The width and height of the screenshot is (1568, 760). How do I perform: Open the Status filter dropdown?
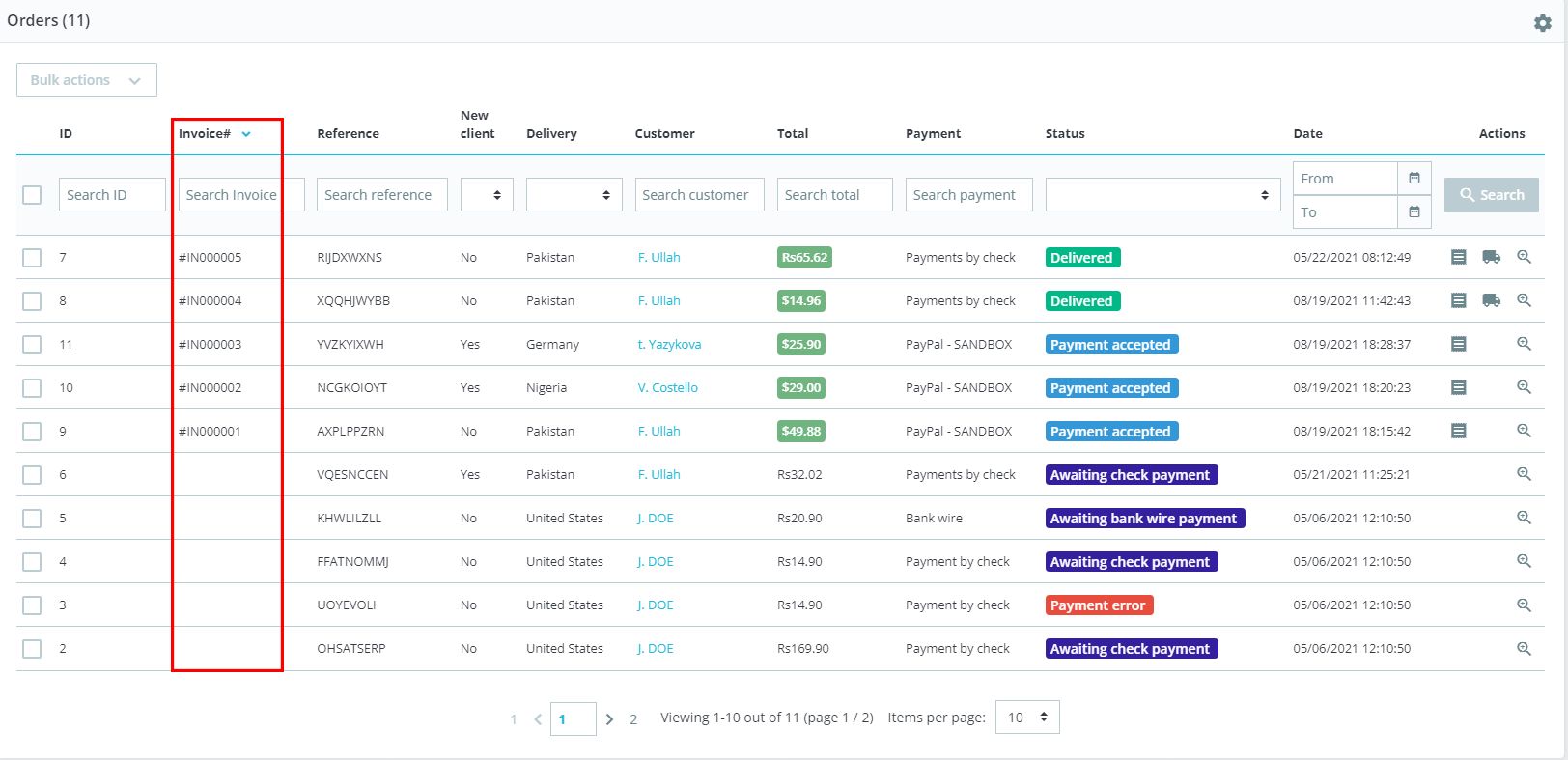point(1162,195)
